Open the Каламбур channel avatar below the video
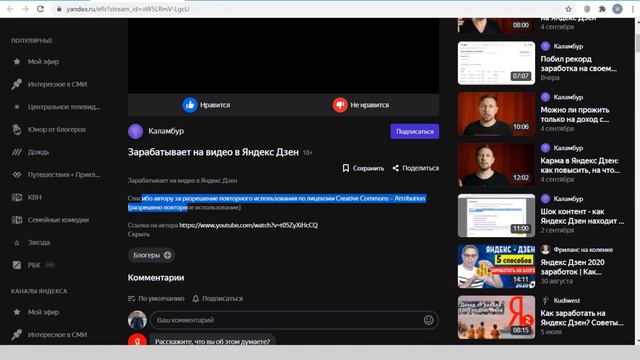Viewport: 640px width, 360px height. (136, 131)
